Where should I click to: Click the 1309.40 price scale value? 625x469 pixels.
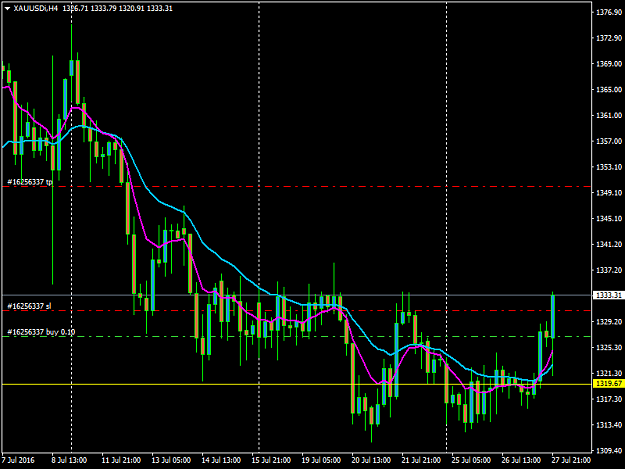[609, 451]
